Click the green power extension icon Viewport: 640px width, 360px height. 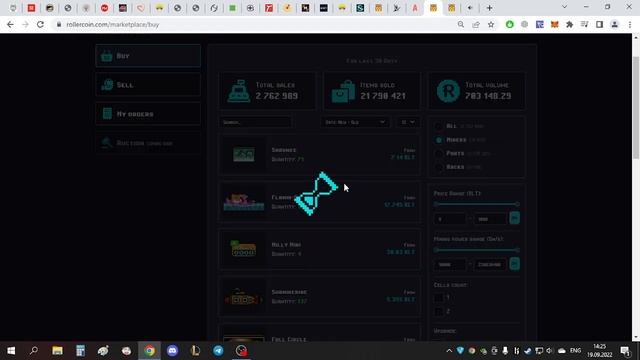pyautogui.click(x=509, y=24)
